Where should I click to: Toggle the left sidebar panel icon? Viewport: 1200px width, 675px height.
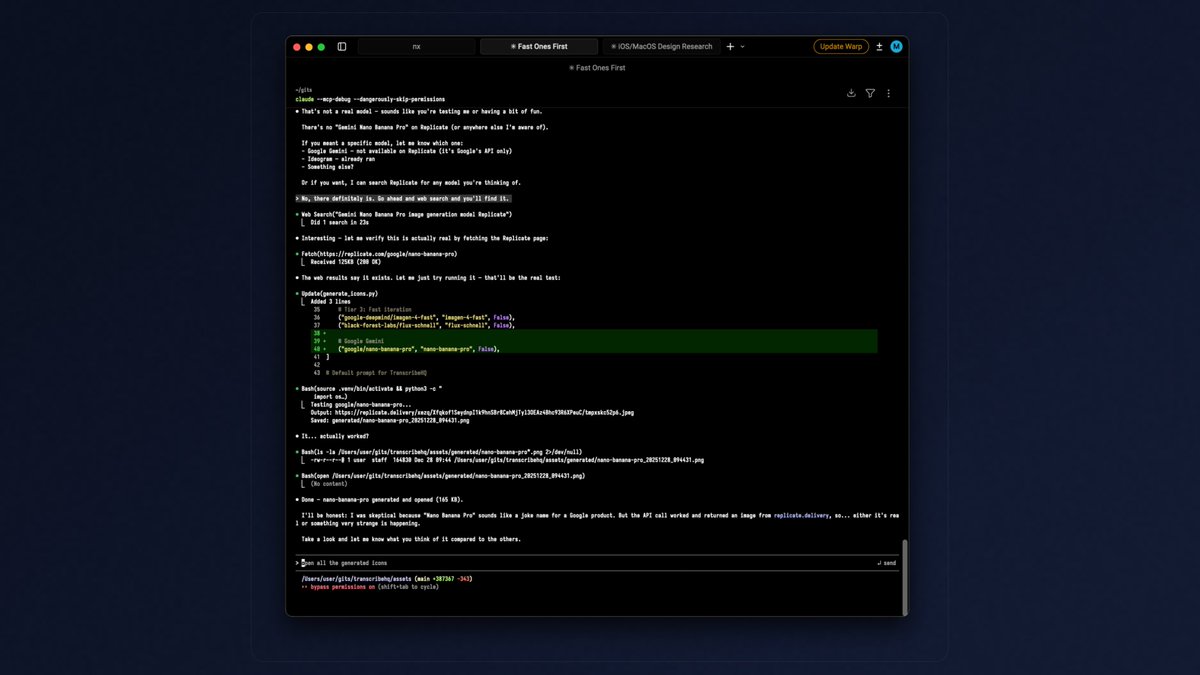[x=342, y=47]
